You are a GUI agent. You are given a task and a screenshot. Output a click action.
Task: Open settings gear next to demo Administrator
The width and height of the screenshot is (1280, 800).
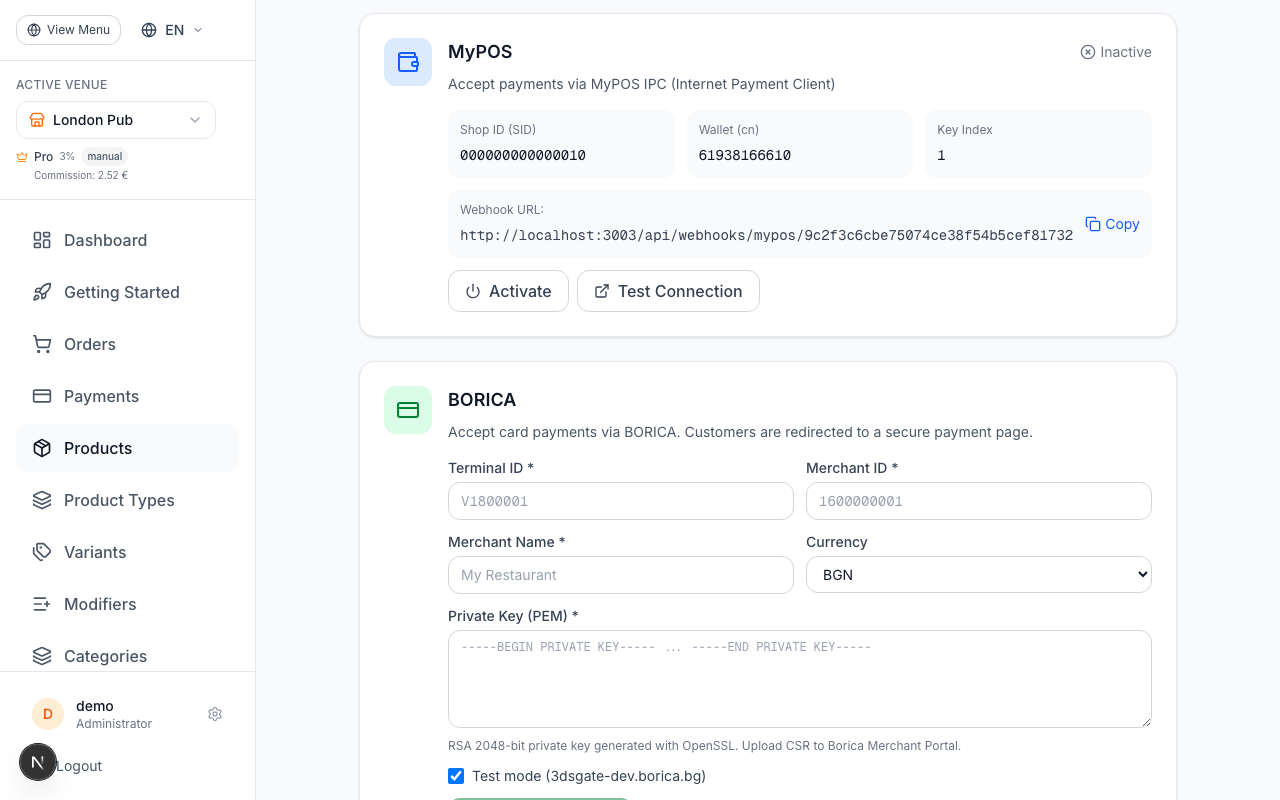pyautogui.click(x=215, y=714)
